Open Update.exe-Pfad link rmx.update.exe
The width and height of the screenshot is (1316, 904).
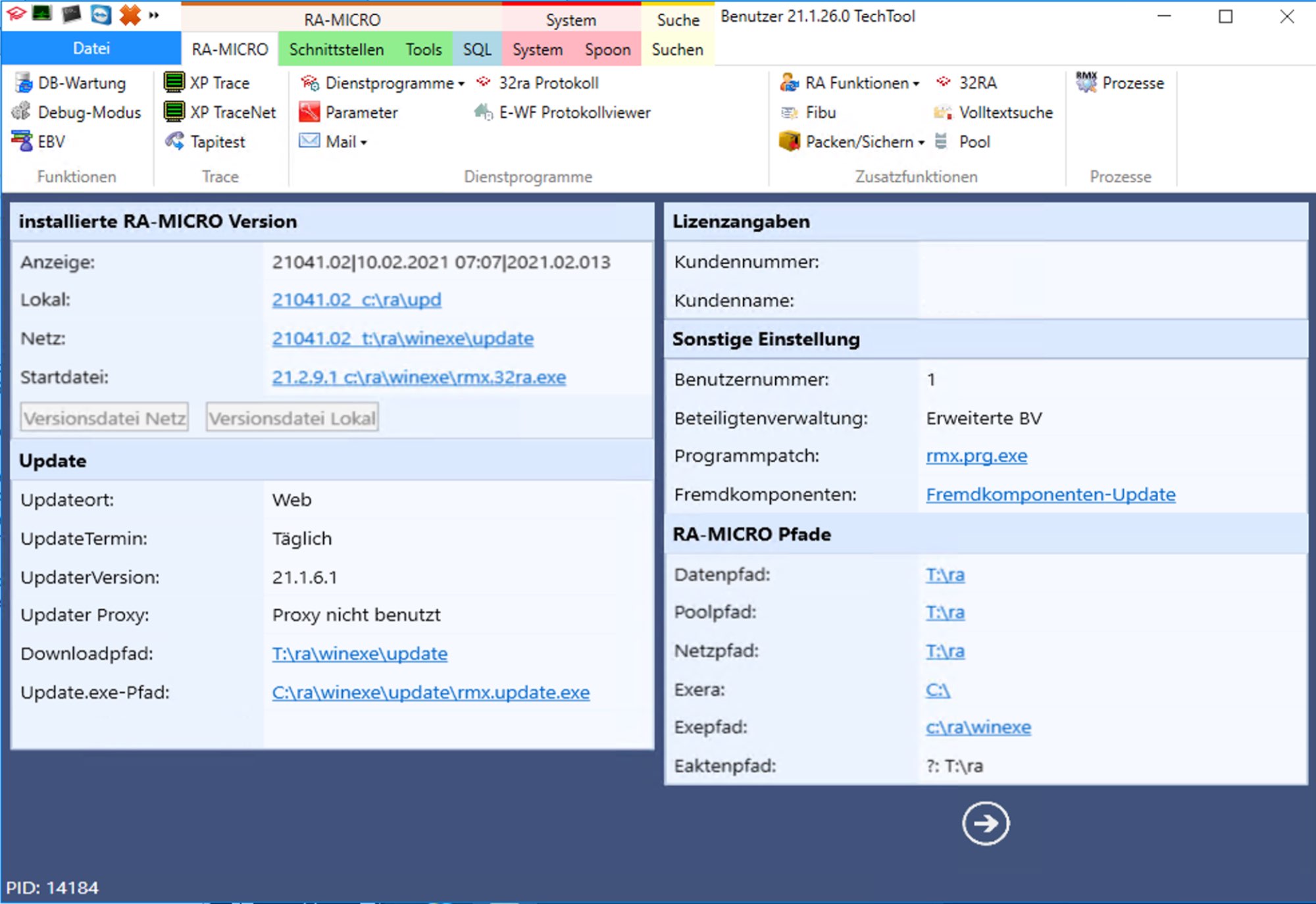click(431, 693)
